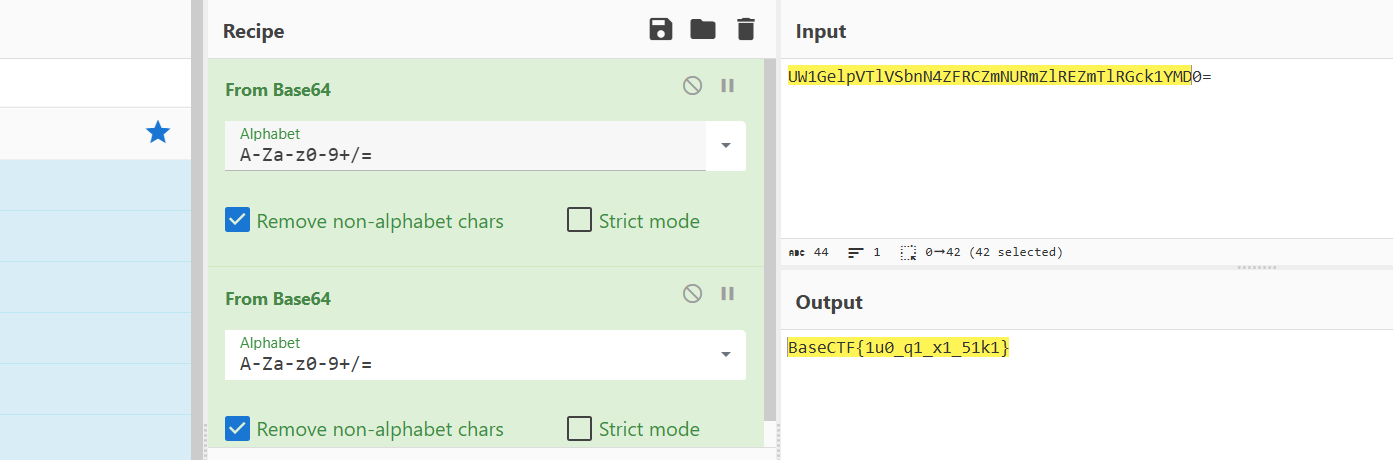Viewport: 1393px width, 460px height.
Task: Click the Load recipe folder icon
Action: [703, 30]
